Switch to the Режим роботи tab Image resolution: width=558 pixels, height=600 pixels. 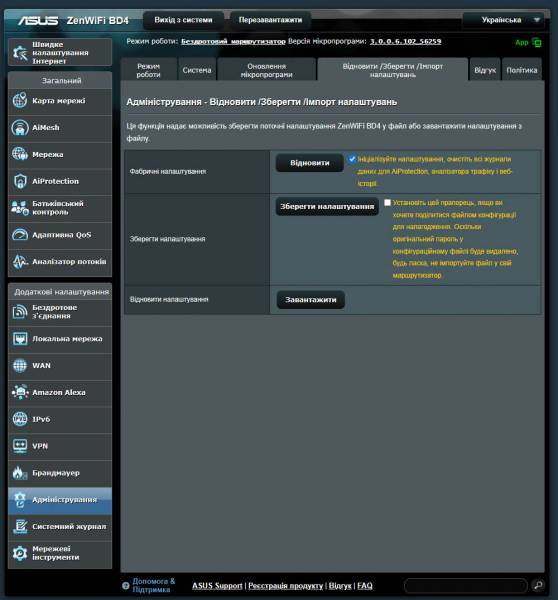148,70
